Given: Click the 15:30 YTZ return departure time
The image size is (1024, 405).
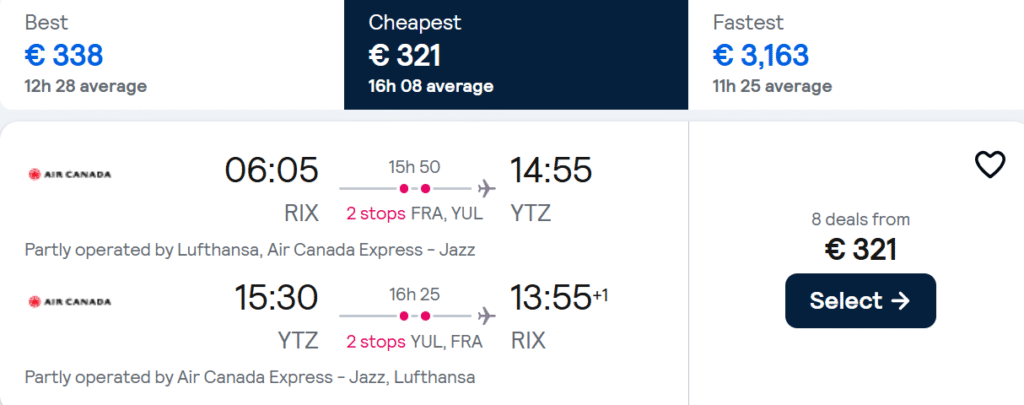Looking at the screenshot, I should (x=276, y=298).
